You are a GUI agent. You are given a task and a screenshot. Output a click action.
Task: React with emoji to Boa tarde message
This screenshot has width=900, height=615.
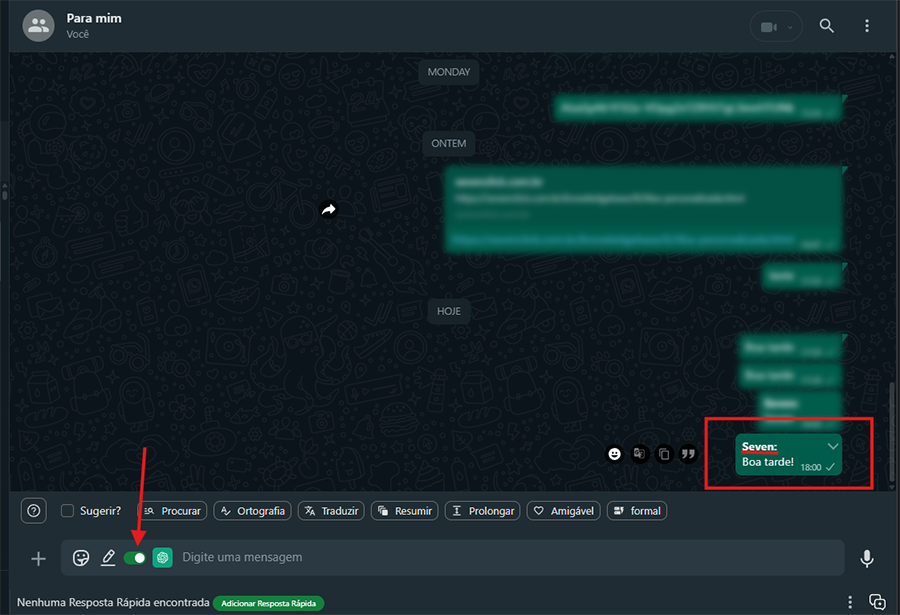tap(614, 454)
